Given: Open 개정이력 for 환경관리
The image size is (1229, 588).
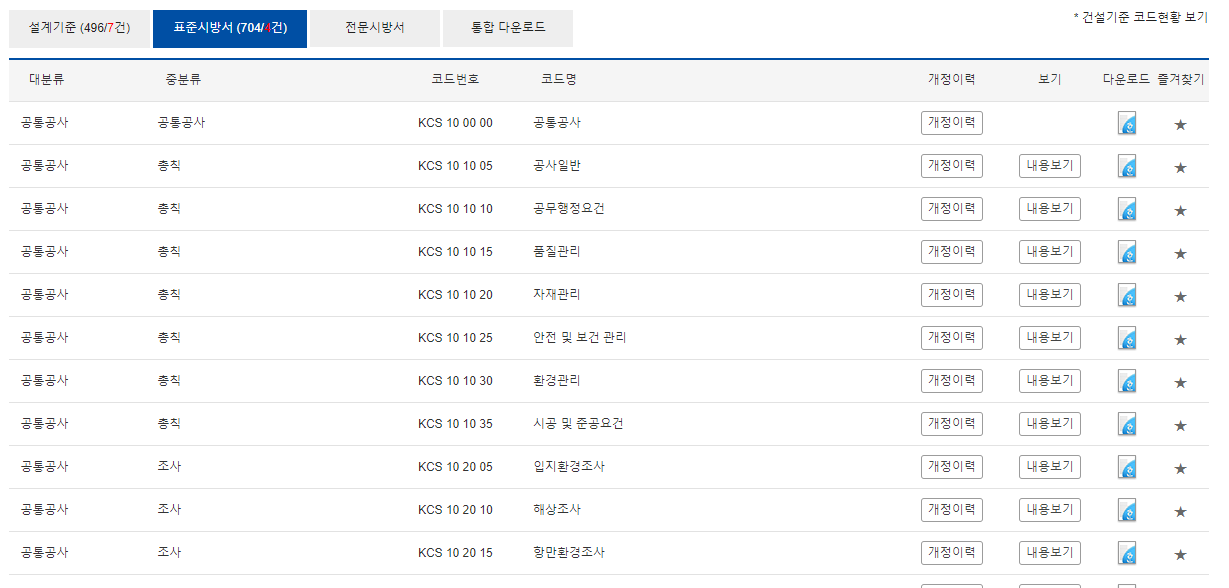Looking at the screenshot, I should point(952,381).
